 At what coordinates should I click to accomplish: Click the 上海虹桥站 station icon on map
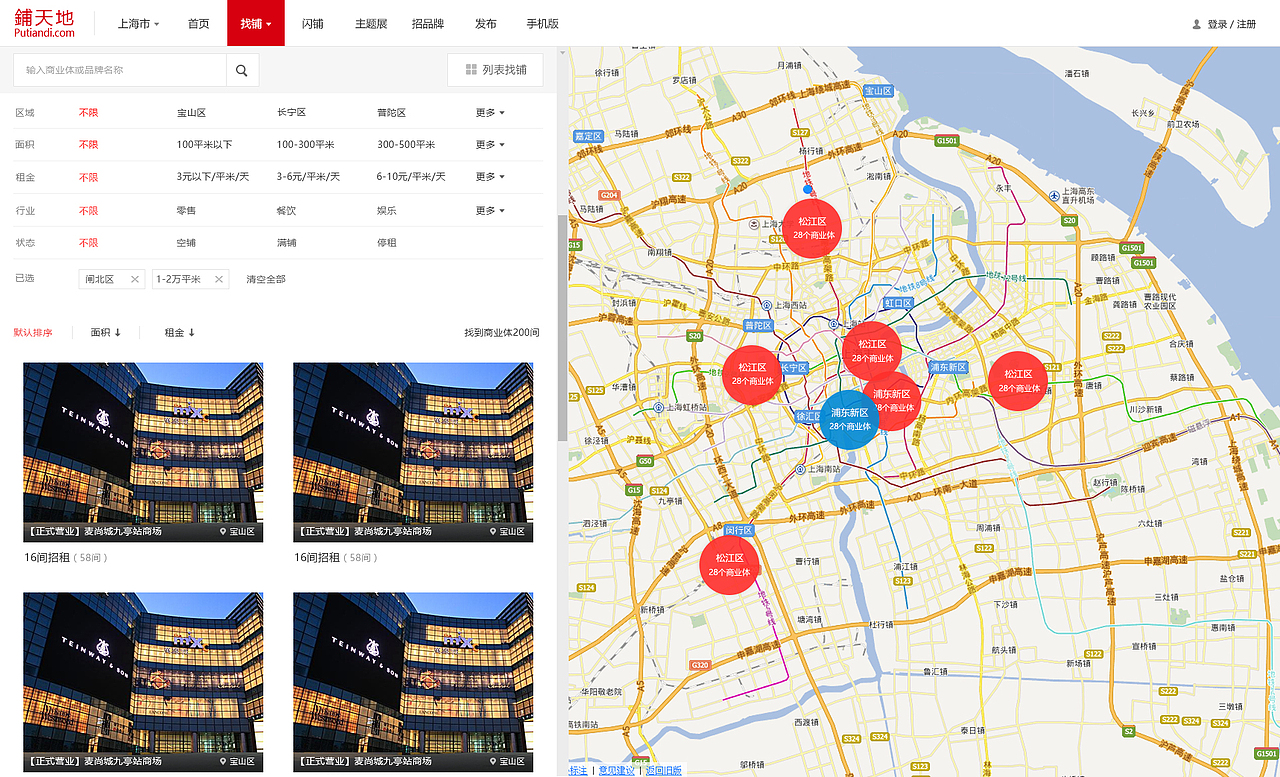658,407
